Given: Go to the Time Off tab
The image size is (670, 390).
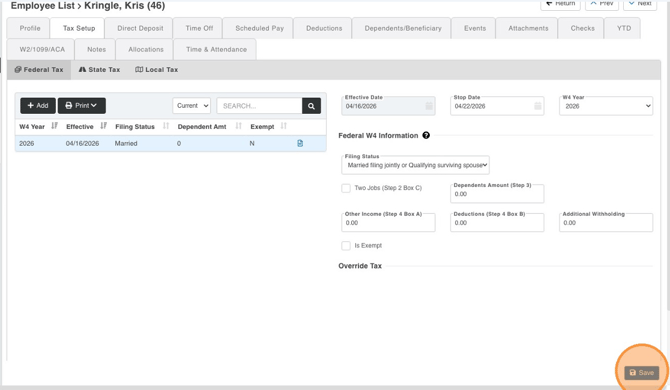Looking at the screenshot, I should tap(199, 28).
